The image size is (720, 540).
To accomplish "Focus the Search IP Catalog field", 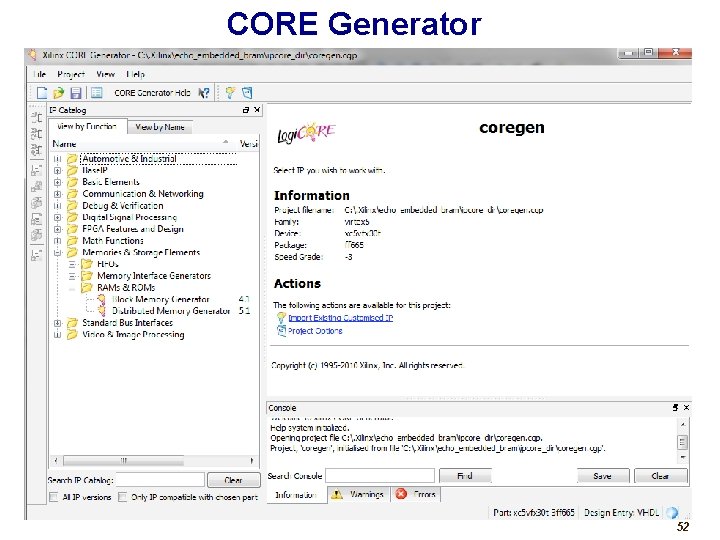I will pos(160,480).
